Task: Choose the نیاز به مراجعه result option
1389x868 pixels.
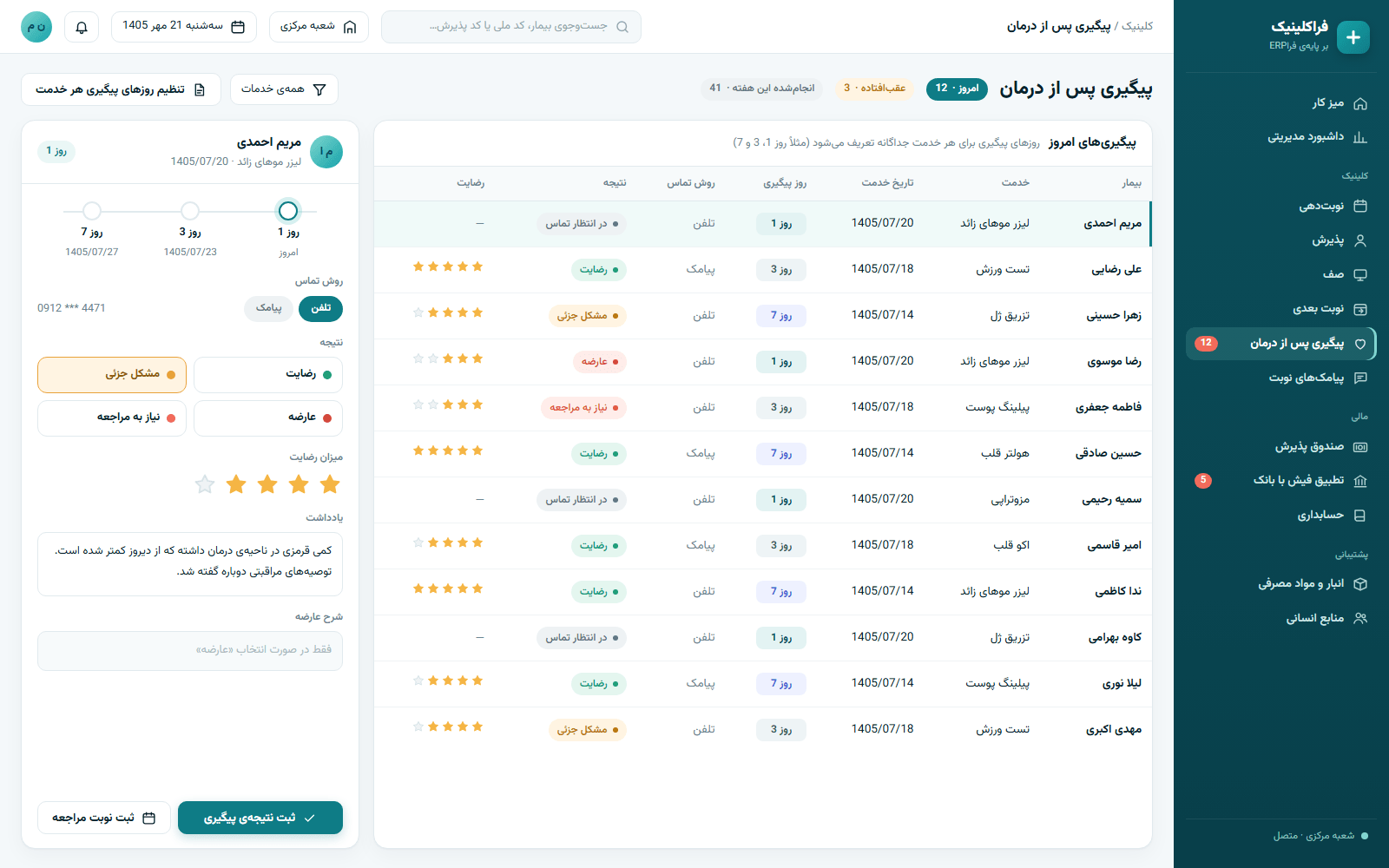Action: [x=112, y=418]
